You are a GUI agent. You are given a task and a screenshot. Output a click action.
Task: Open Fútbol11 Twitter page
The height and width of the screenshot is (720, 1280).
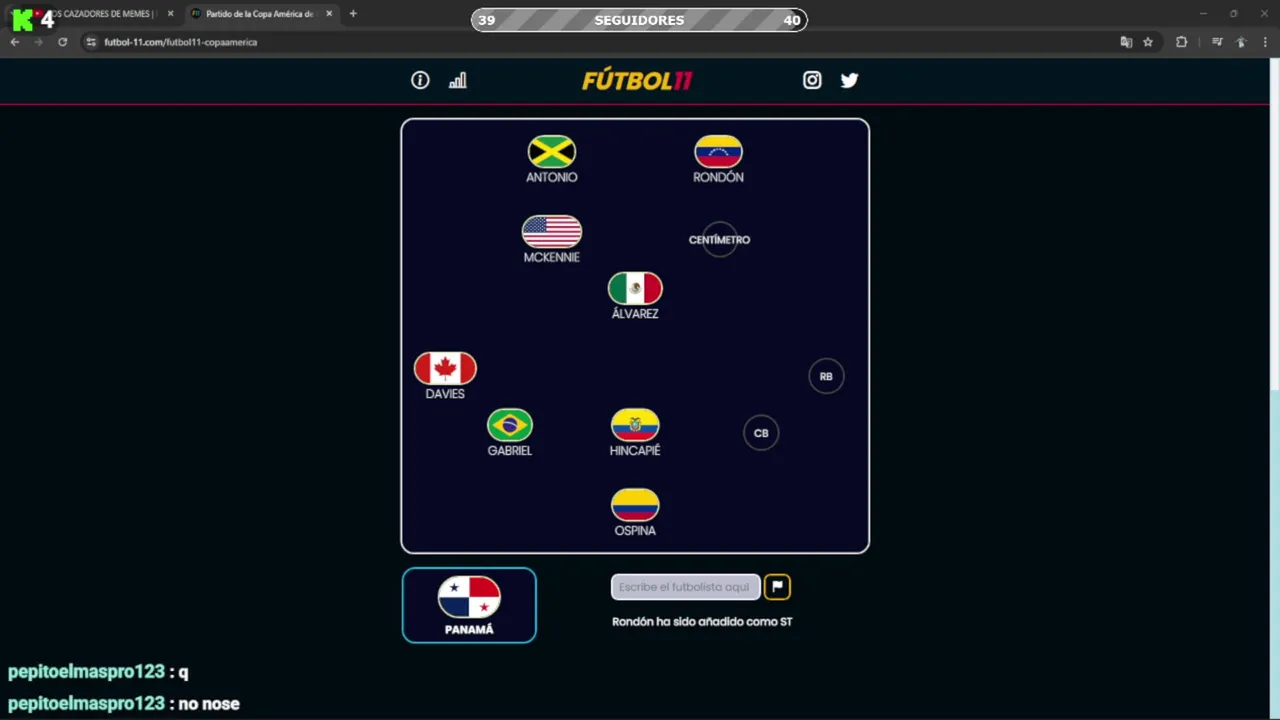tap(849, 81)
